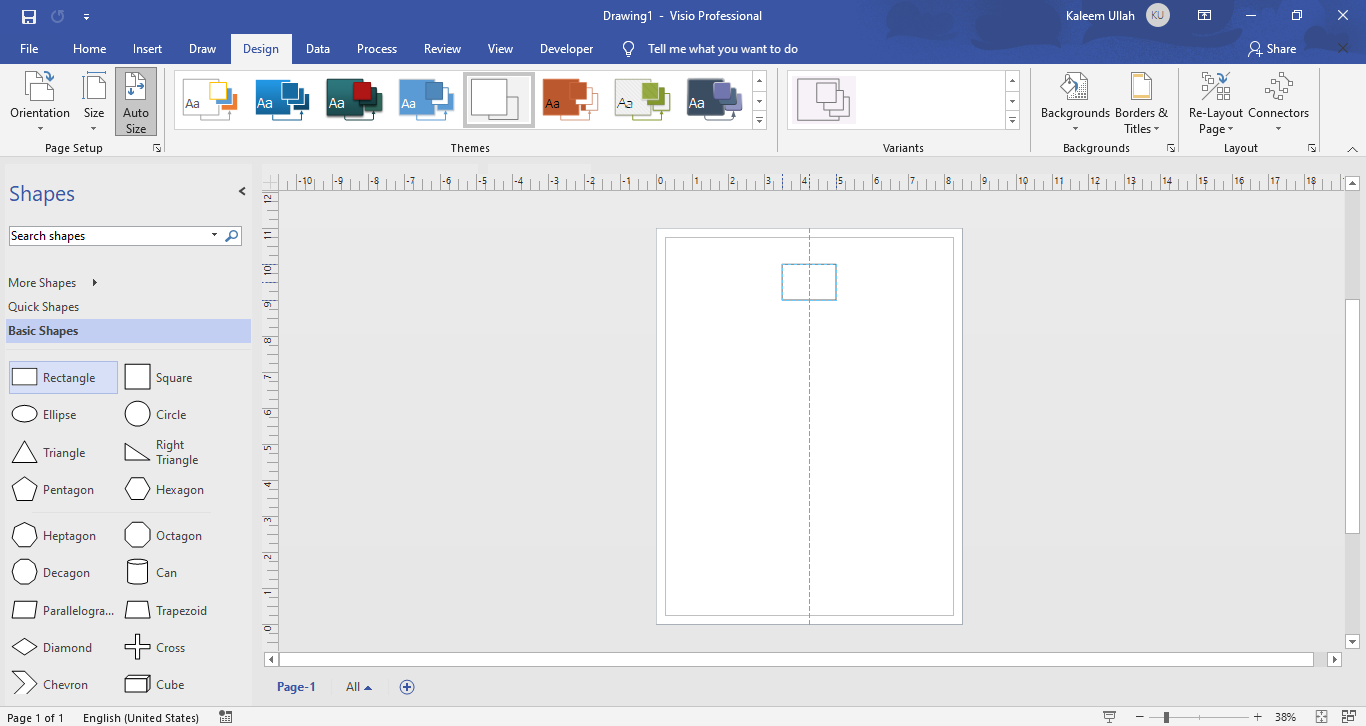This screenshot has height=726, width=1366.
Task: Select the Cross shape
Action: pyautogui.click(x=156, y=647)
